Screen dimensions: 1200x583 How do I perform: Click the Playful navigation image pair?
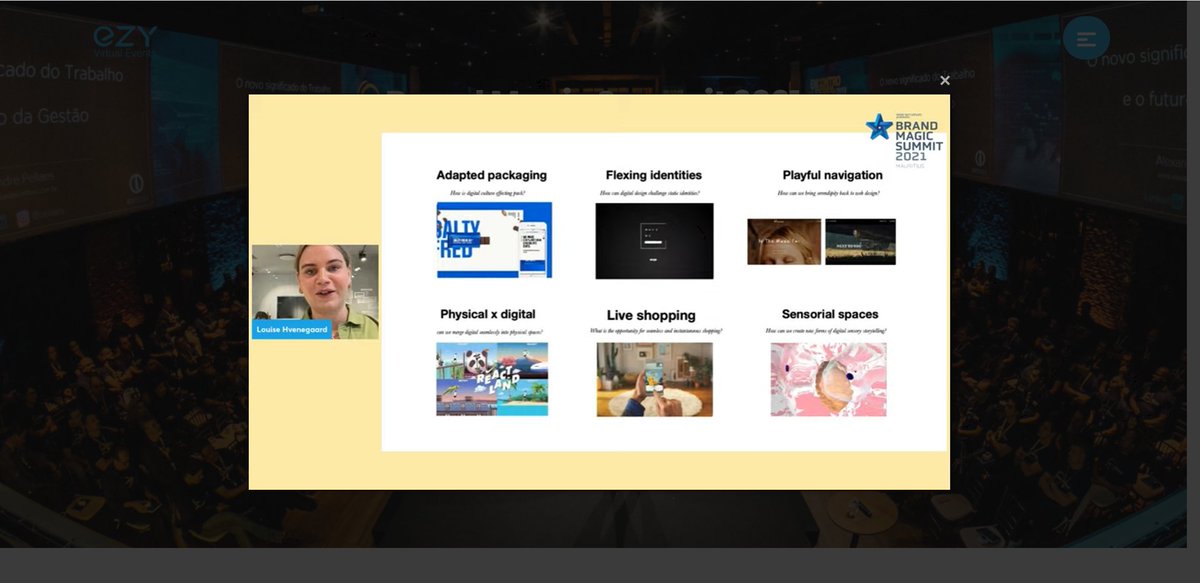[x=822, y=241]
